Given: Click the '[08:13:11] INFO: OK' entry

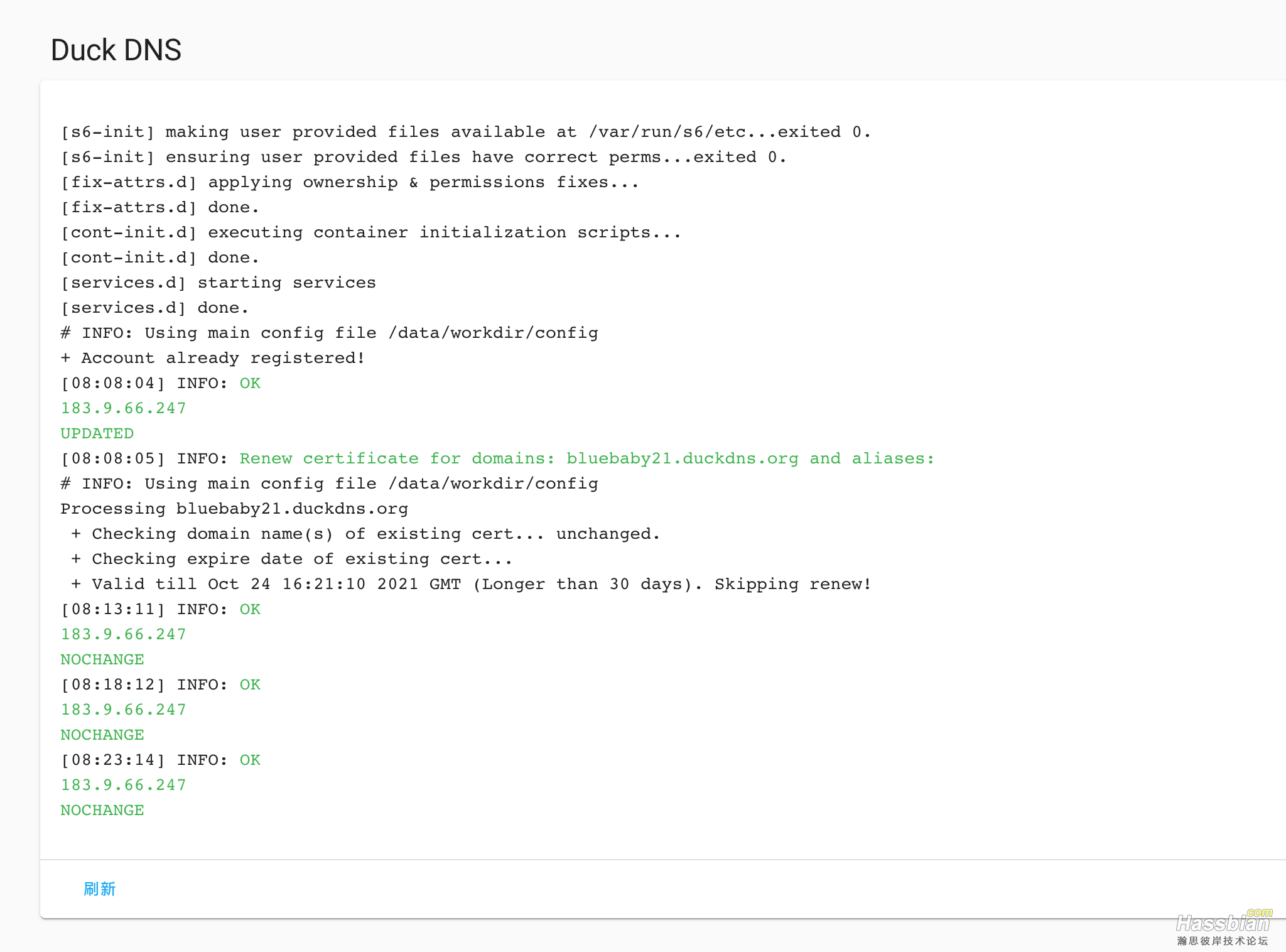Looking at the screenshot, I should [x=161, y=609].
